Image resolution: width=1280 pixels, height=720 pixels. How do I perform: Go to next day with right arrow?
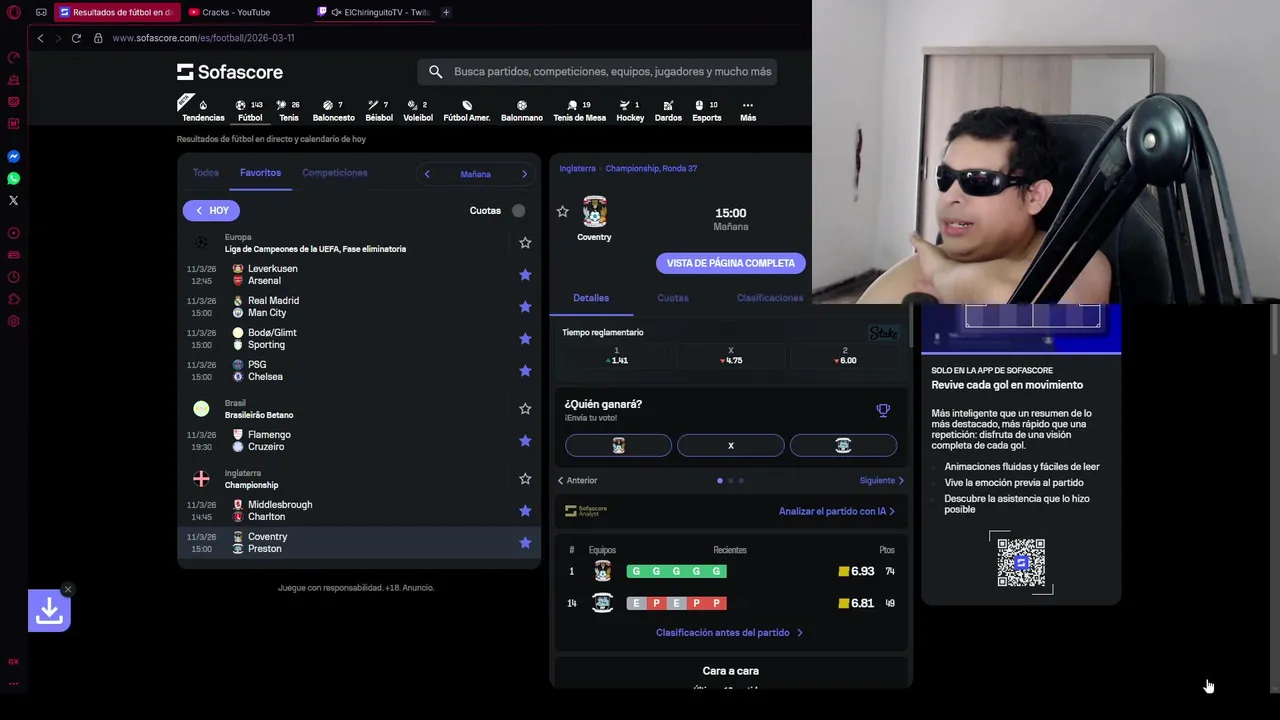tap(524, 174)
